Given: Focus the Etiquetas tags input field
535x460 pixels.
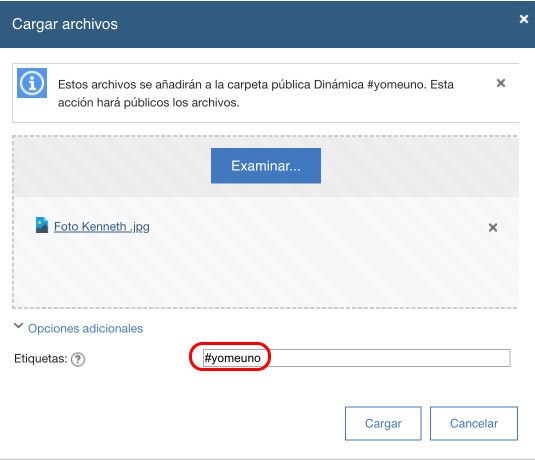Looking at the screenshot, I should point(357,358).
